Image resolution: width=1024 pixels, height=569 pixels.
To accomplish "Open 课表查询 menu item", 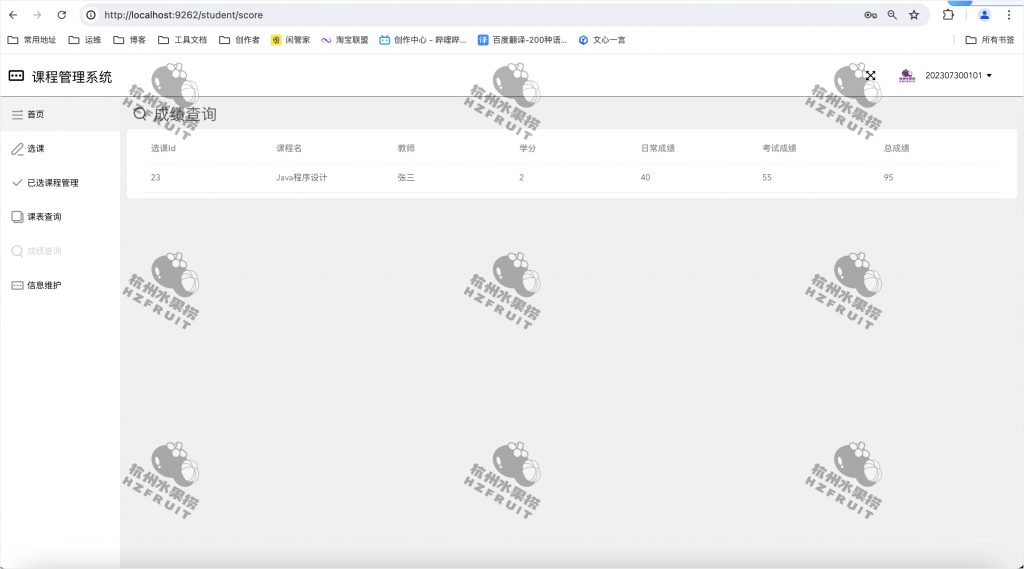I will click(x=60, y=217).
